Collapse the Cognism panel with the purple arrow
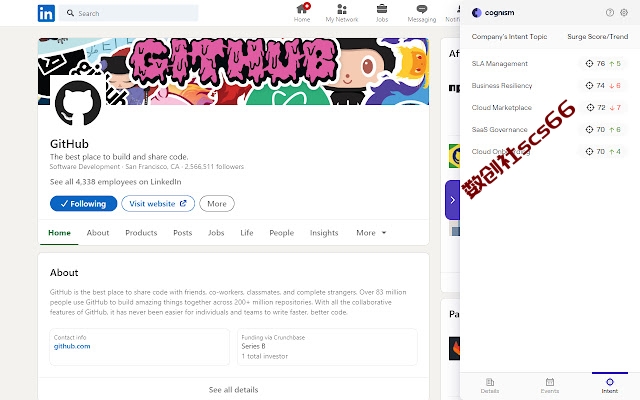Viewport: 640px width, 400px height. click(x=452, y=200)
